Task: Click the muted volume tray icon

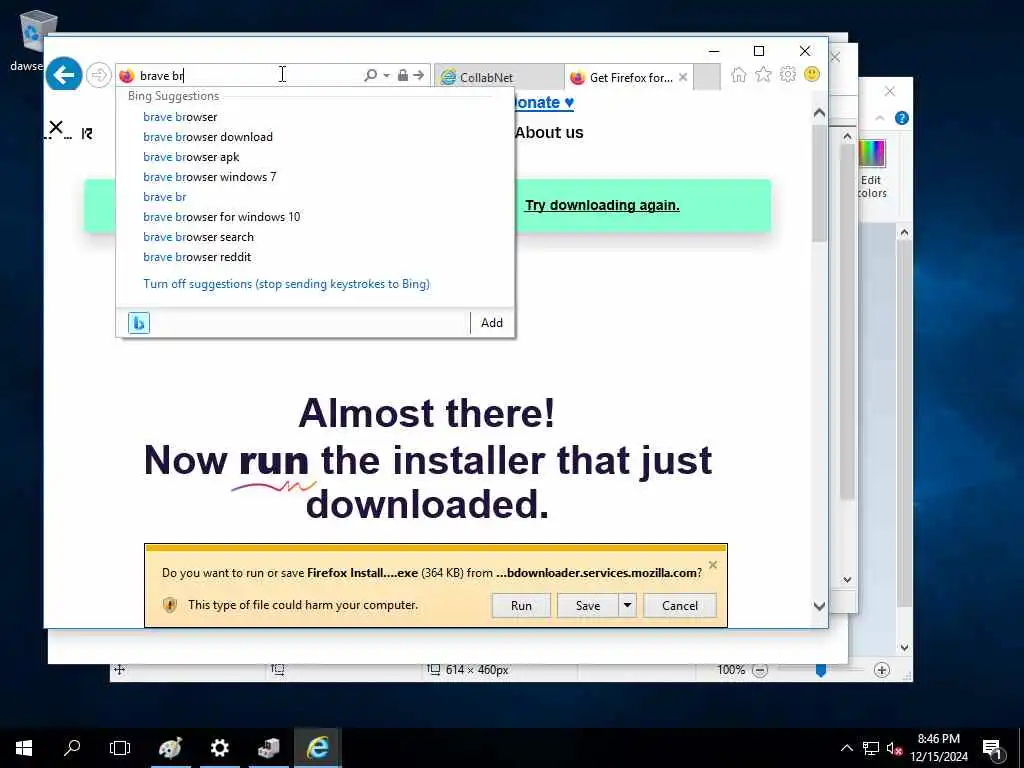Action: click(x=894, y=748)
